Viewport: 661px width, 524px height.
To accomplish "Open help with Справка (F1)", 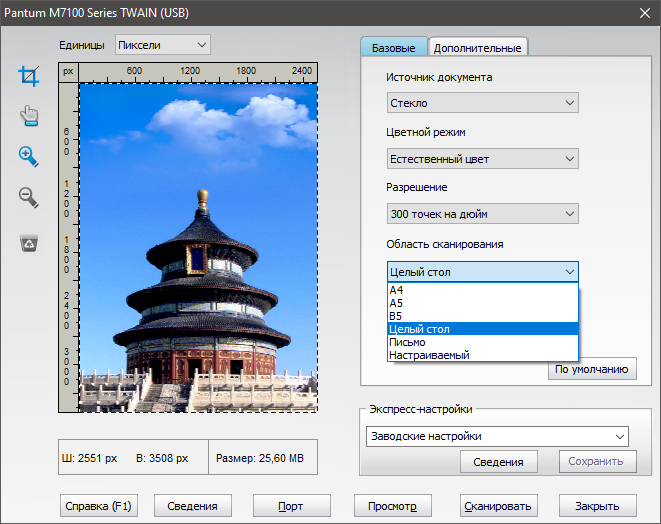I will 99,506.
